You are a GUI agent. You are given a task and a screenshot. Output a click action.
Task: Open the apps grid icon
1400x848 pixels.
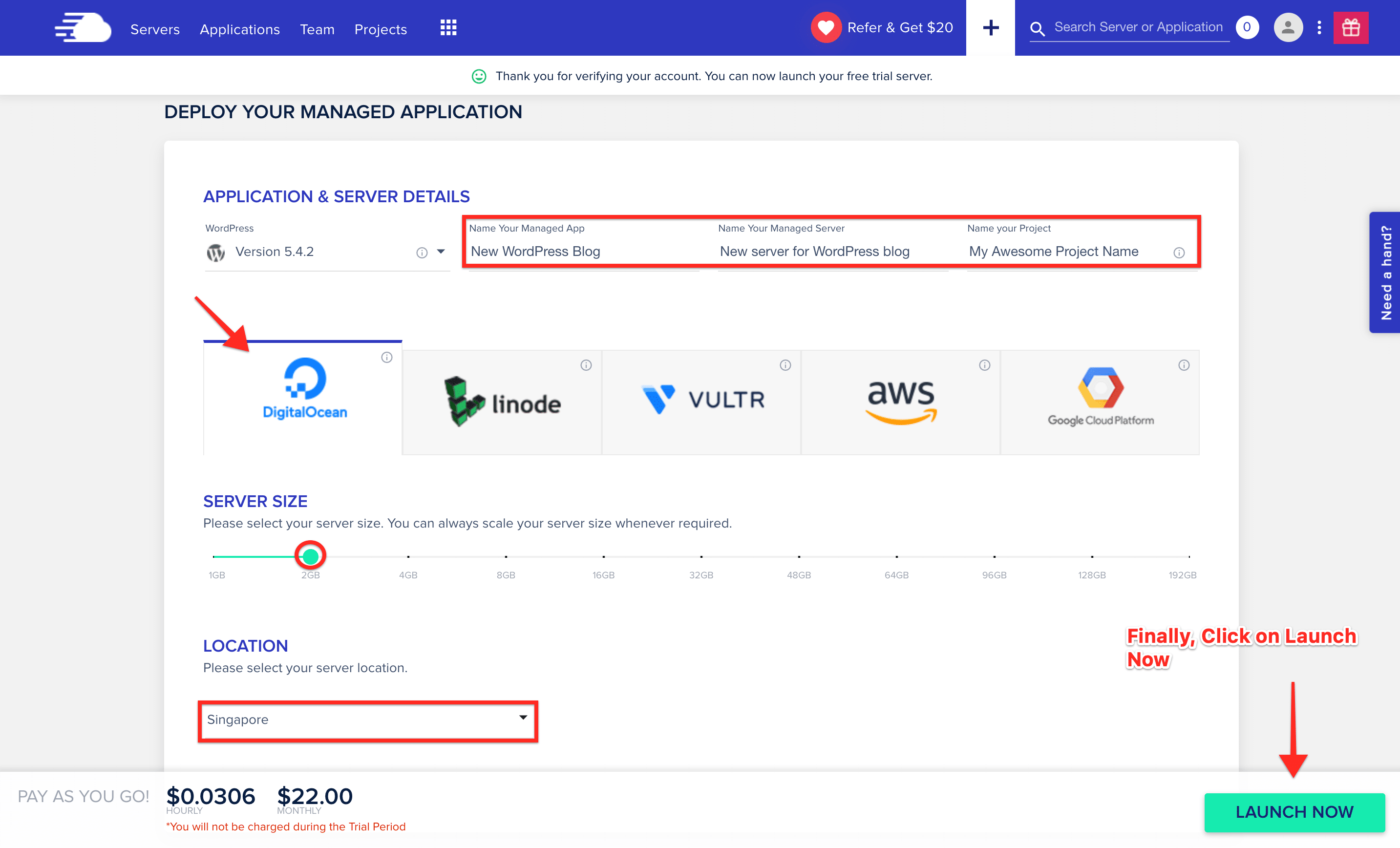point(448,28)
